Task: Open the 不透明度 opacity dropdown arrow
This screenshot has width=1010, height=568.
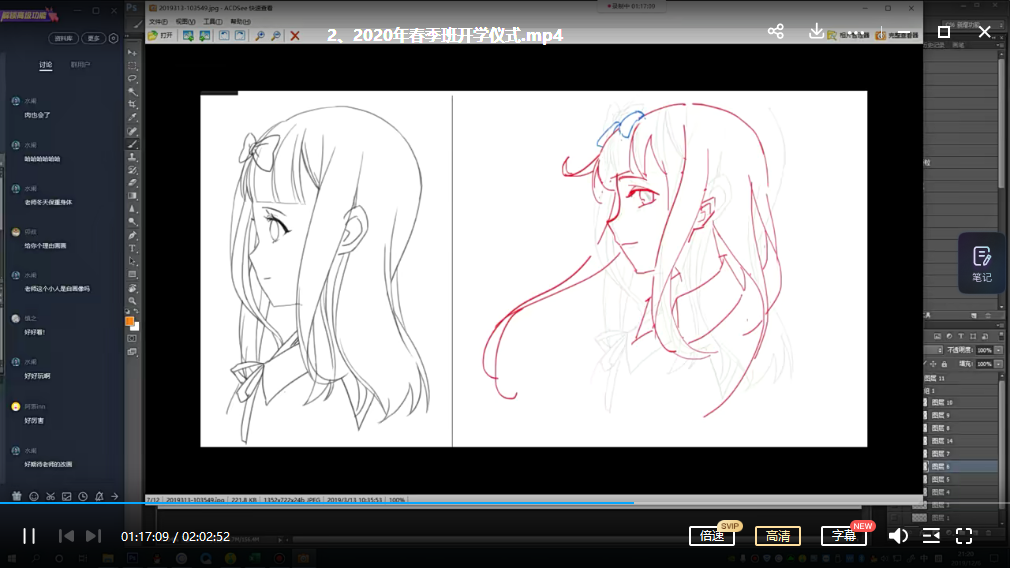Action: click(998, 350)
